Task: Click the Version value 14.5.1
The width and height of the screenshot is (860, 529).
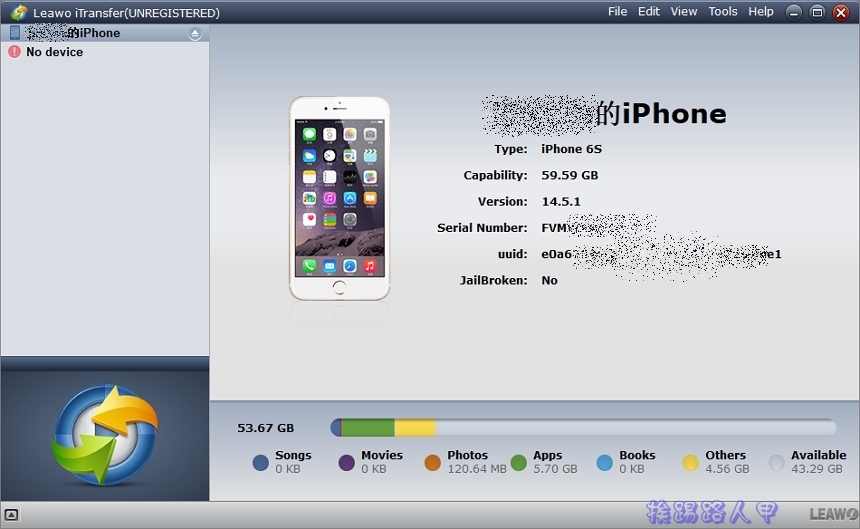Action: pos(561,202)
